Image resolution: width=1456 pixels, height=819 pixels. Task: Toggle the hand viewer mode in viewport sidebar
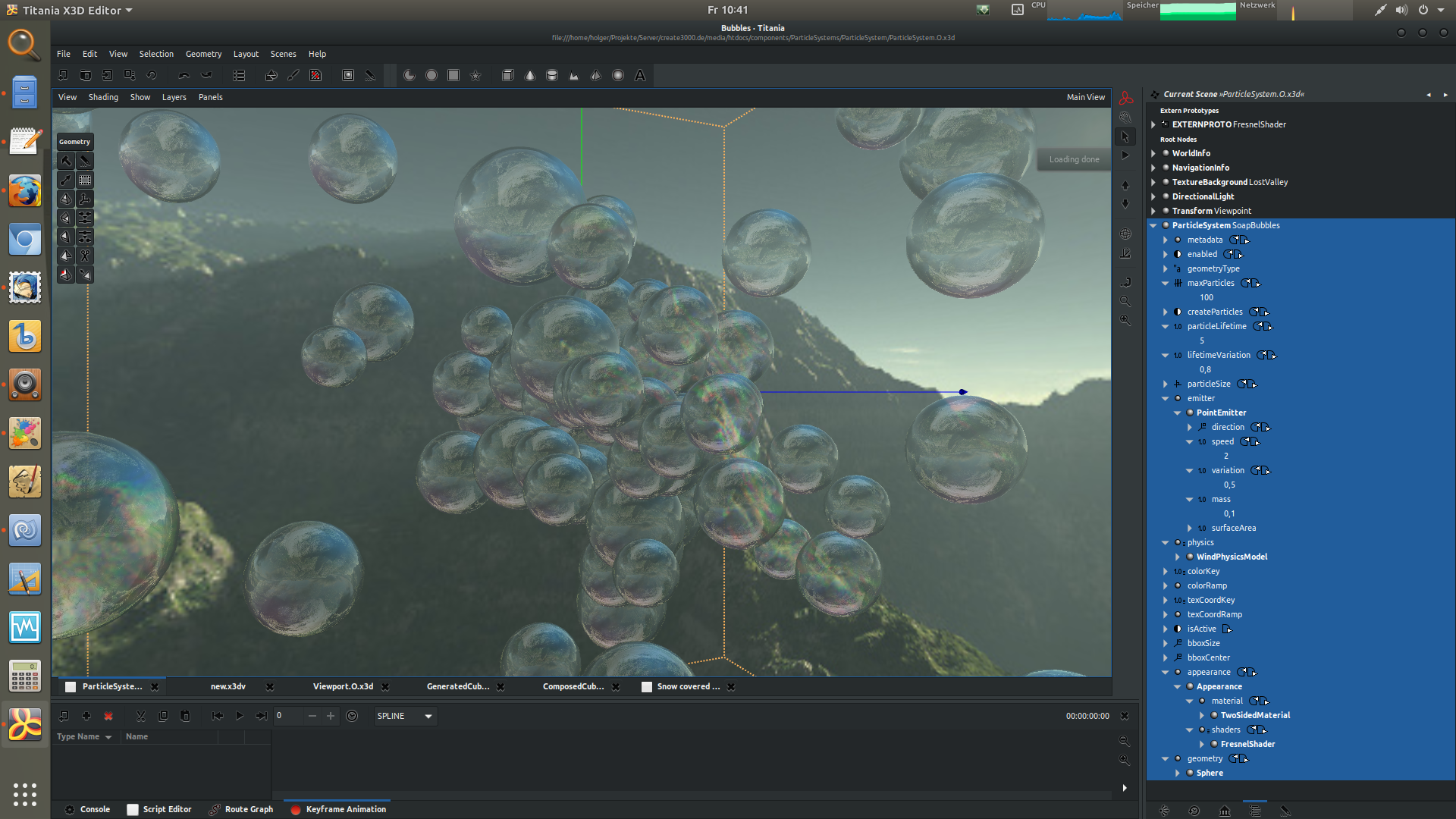1125,118
